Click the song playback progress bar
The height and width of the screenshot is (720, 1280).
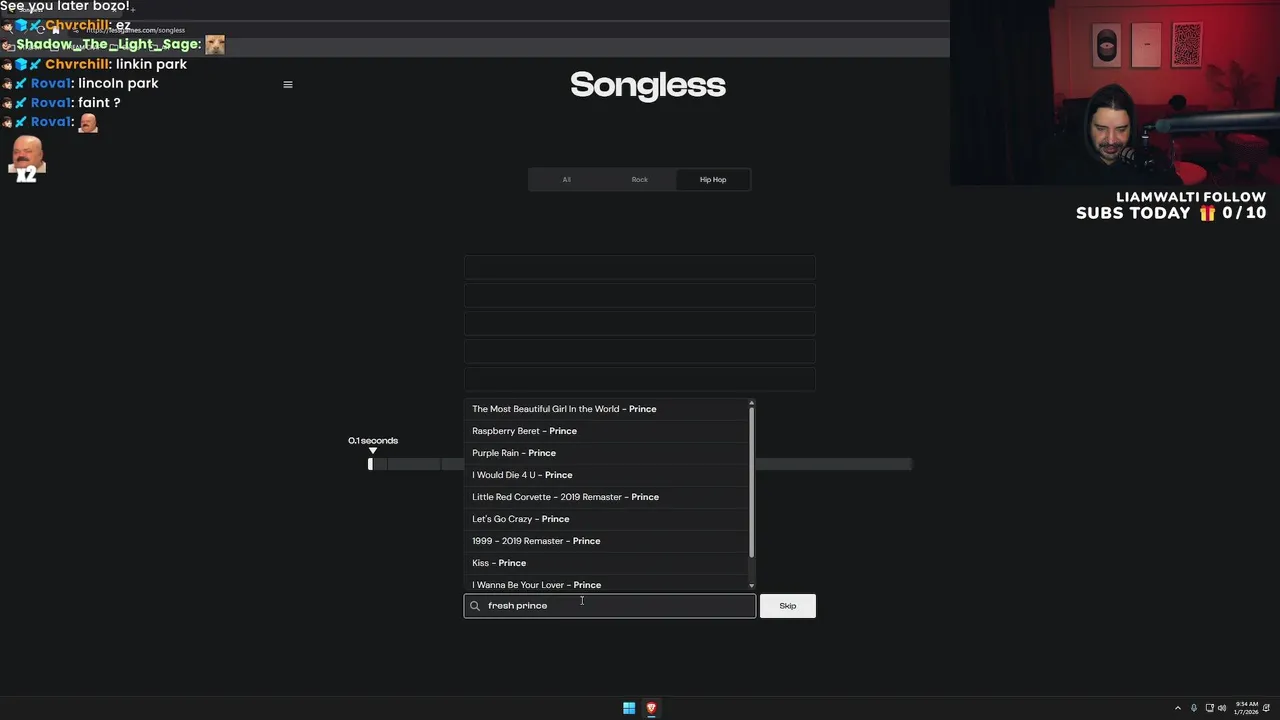(640, 464)
